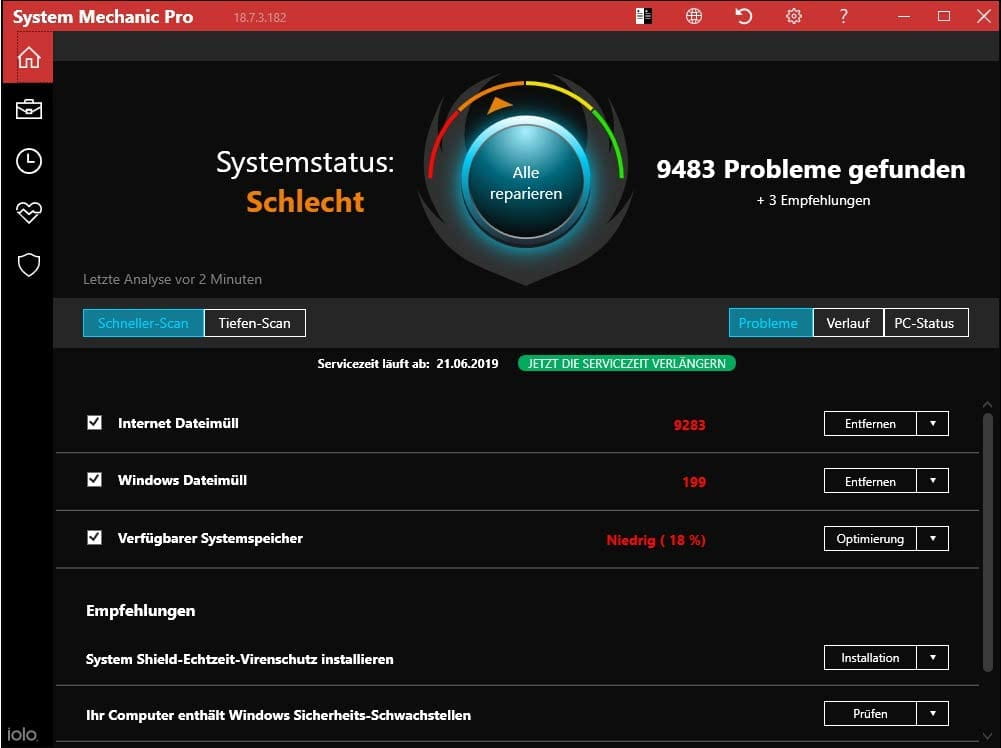Uncheck the Internet Dateimüll checkbox
The width and height of the screenshot is (1001, 748).
[94, 422]
